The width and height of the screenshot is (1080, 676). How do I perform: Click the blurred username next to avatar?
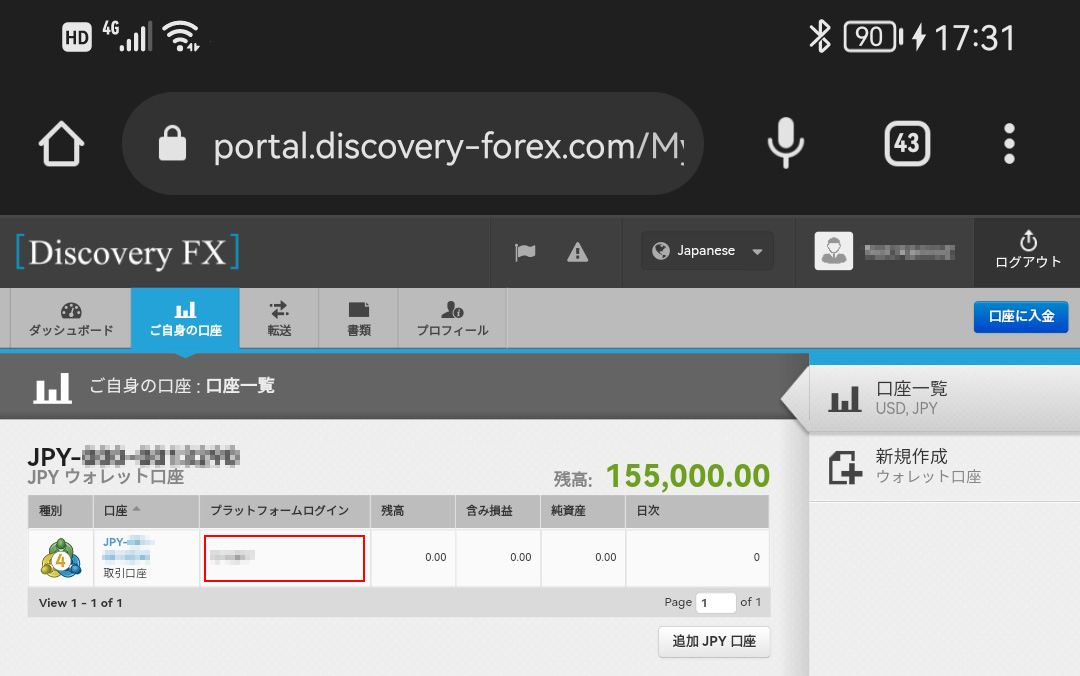pyautogui.click(x=909, y=252)
